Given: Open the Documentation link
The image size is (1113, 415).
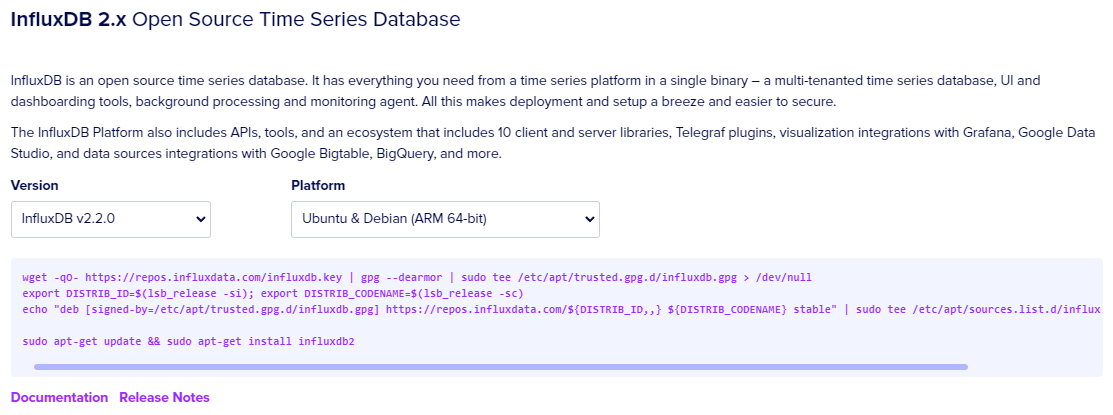Looking at the screenshot, I should tap(60, 397).
